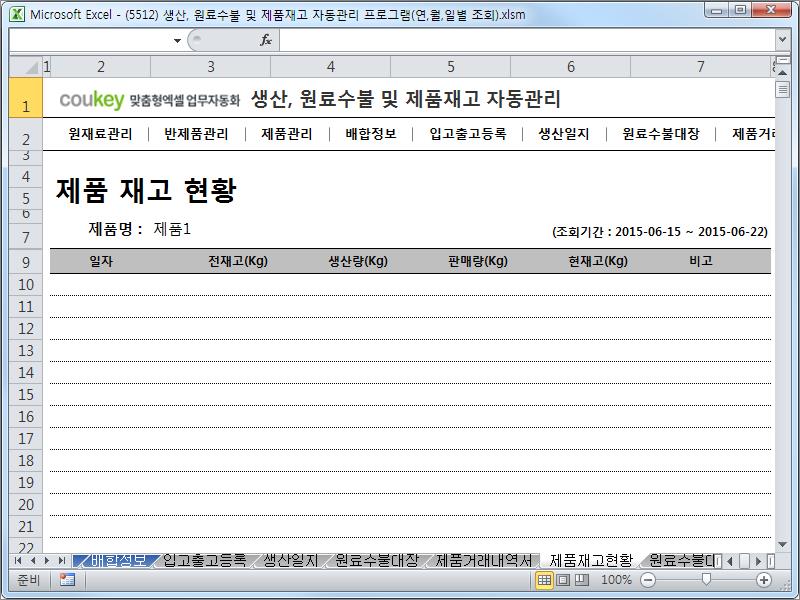Go to next sheet tab arrow
Screen dimensions: 800x600
tap(47, 561)
